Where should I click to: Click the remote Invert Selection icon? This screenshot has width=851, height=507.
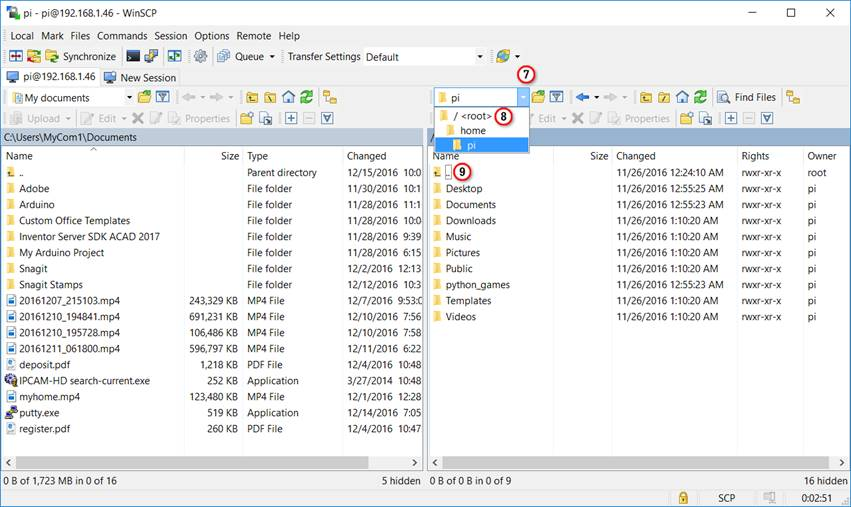click(767, 118)
